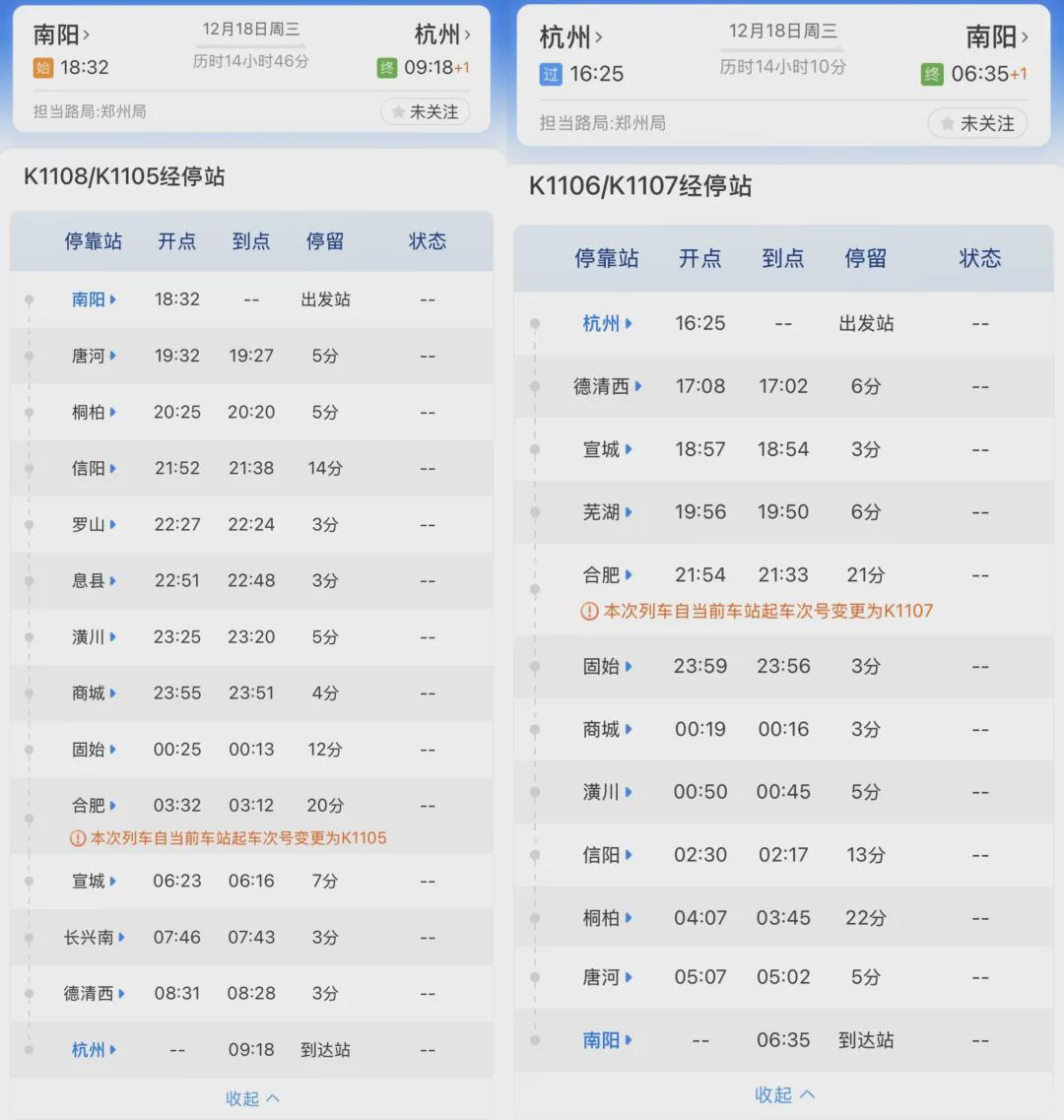Open 德清西 station link in K1106 list
The image size is (1064, 1120).
607,386
